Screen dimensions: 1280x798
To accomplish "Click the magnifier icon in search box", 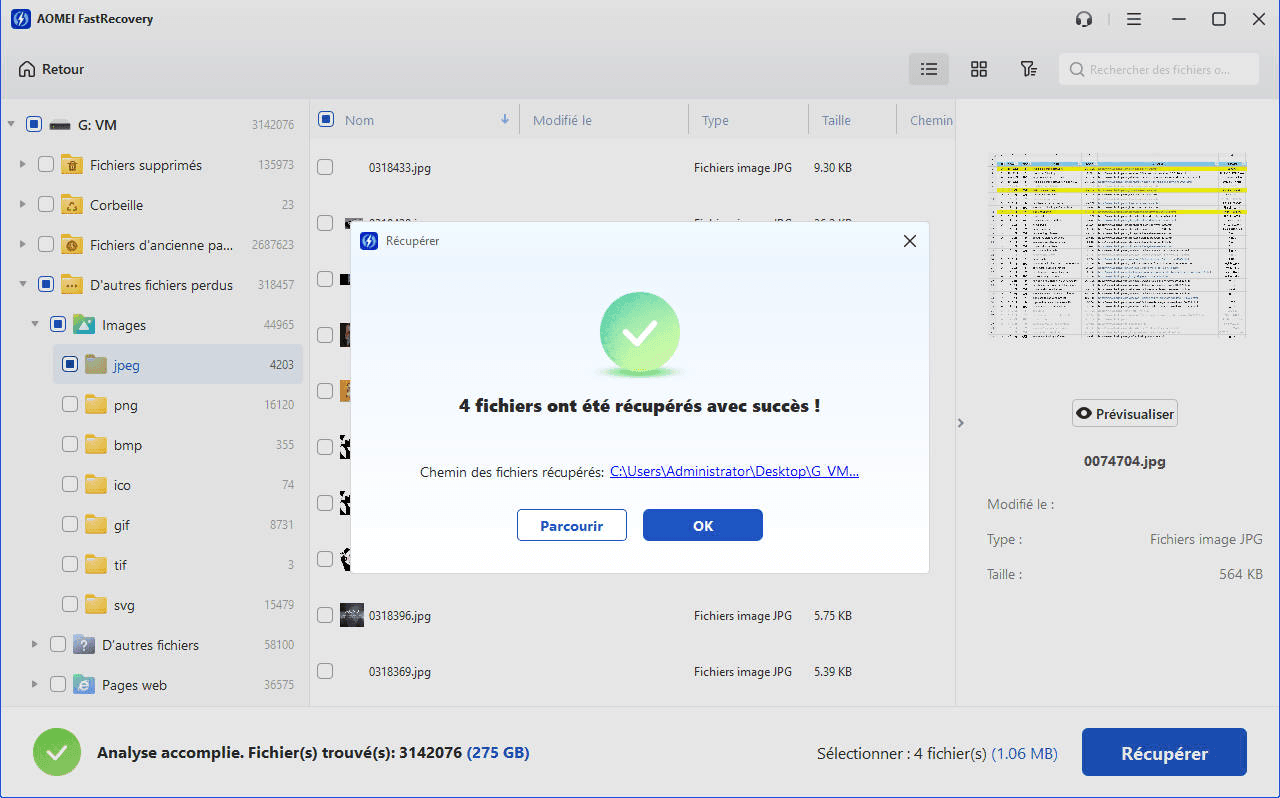I will [x=1077, y=70].
